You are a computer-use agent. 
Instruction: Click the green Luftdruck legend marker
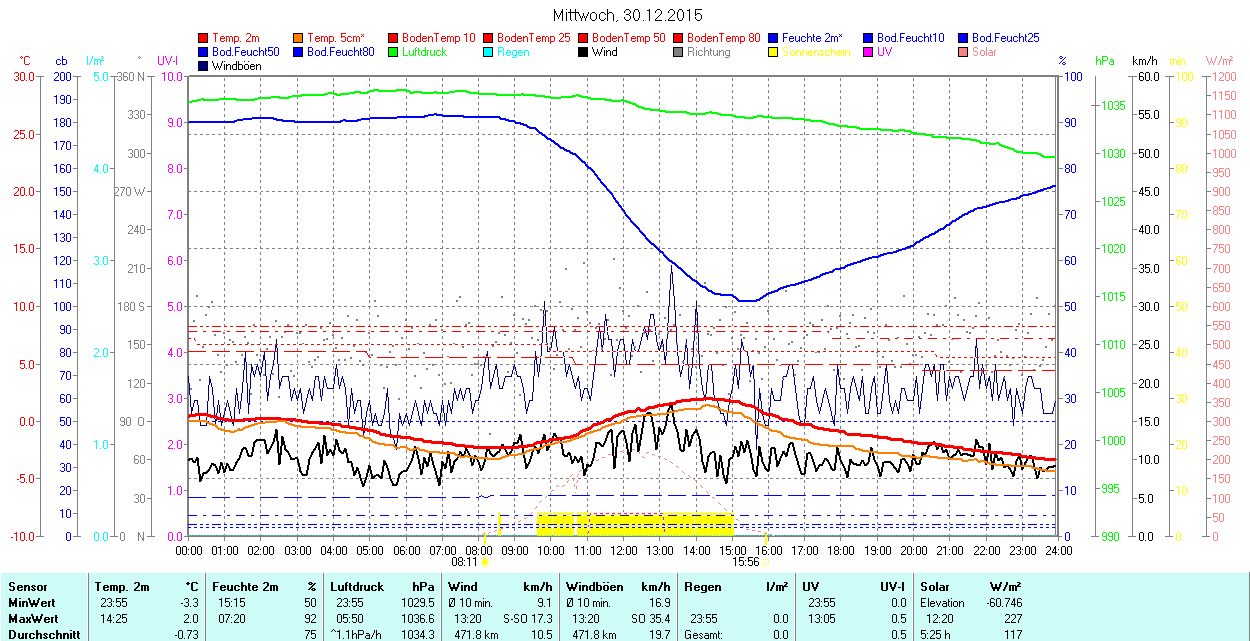pyautogui.click(x=394, y=52)
